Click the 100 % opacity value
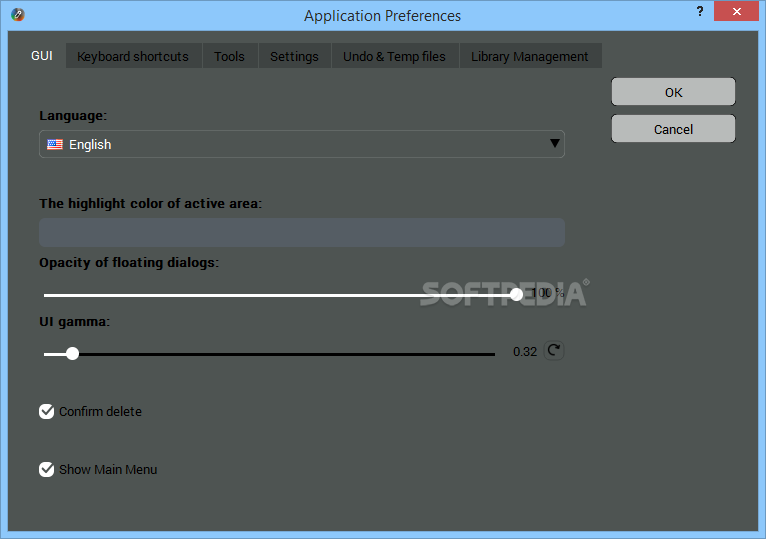The width and height of the screenshot is (766, 539). (x=548, y=293)
